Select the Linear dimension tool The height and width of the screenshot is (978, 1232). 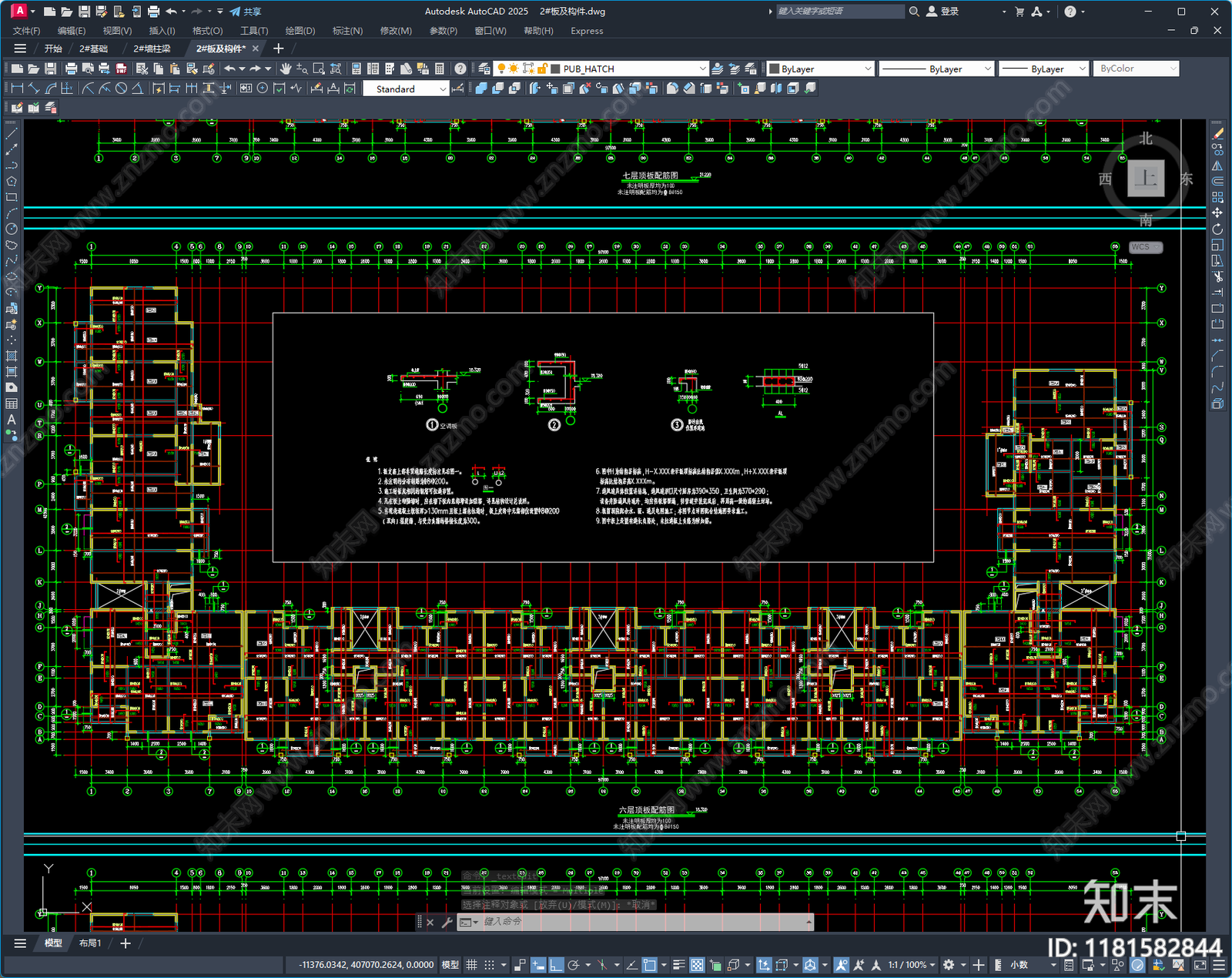(17, 89)
